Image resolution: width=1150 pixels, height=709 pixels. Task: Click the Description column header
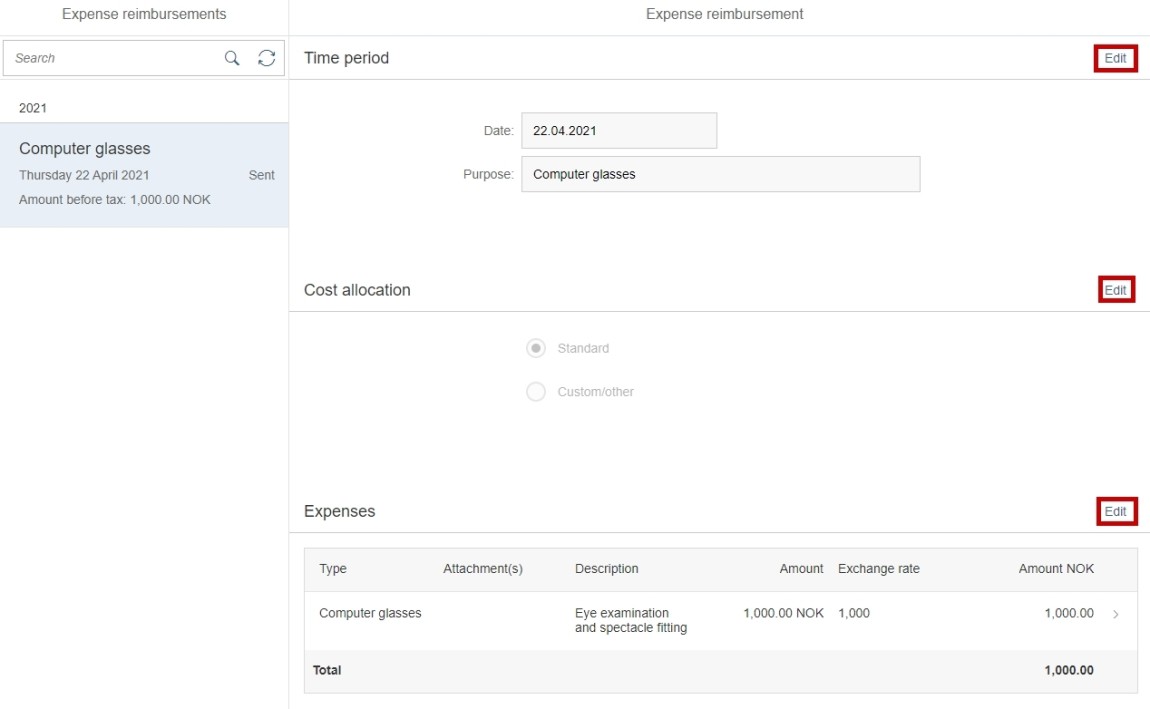tap(607, 569)
